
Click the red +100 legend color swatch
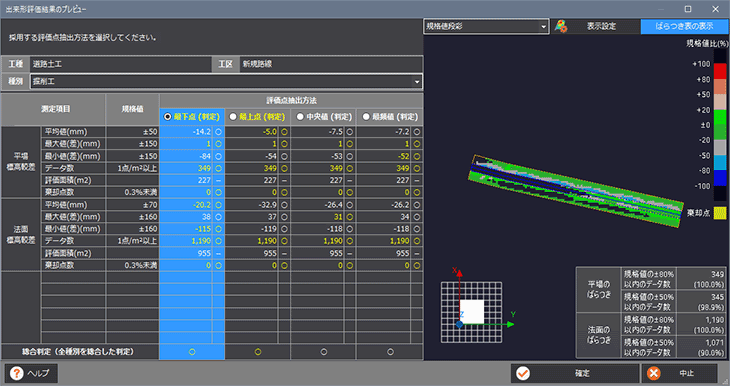pos(720,71)
